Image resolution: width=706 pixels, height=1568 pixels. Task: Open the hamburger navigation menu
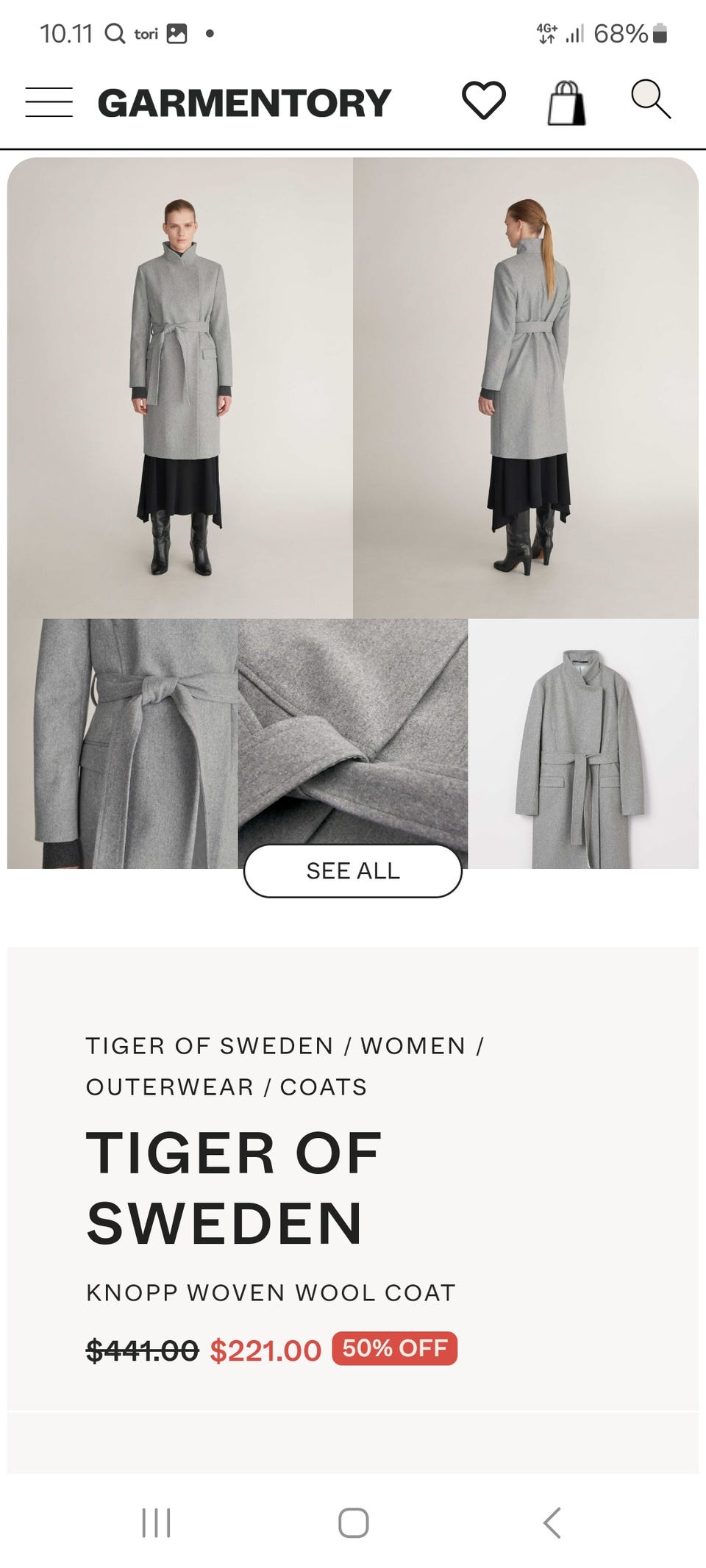tap(49, 101)
